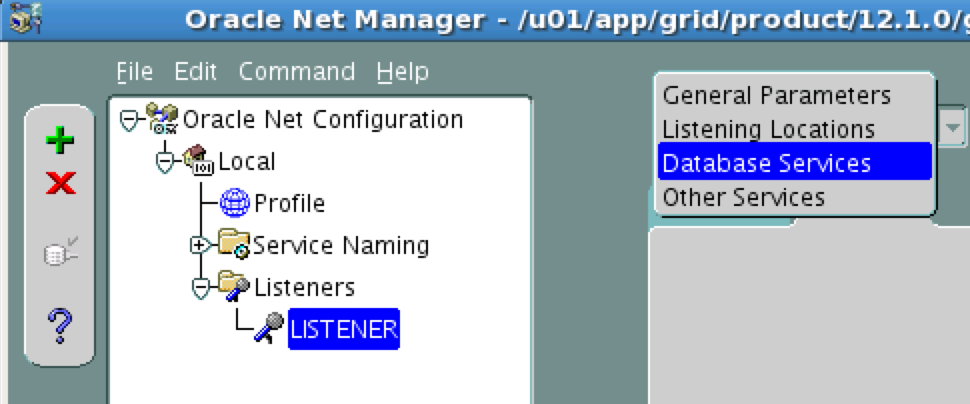The height and width of the screenshot is (404, 970).
Task: Expand the Service Naming node
Action: (x=199, y=245)
